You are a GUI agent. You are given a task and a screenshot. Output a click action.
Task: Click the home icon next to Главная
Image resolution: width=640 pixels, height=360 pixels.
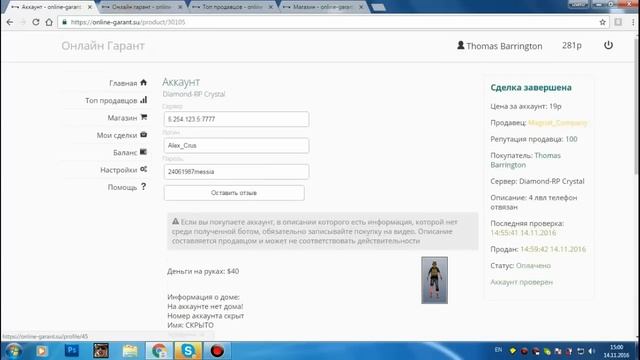pos(143,82)
